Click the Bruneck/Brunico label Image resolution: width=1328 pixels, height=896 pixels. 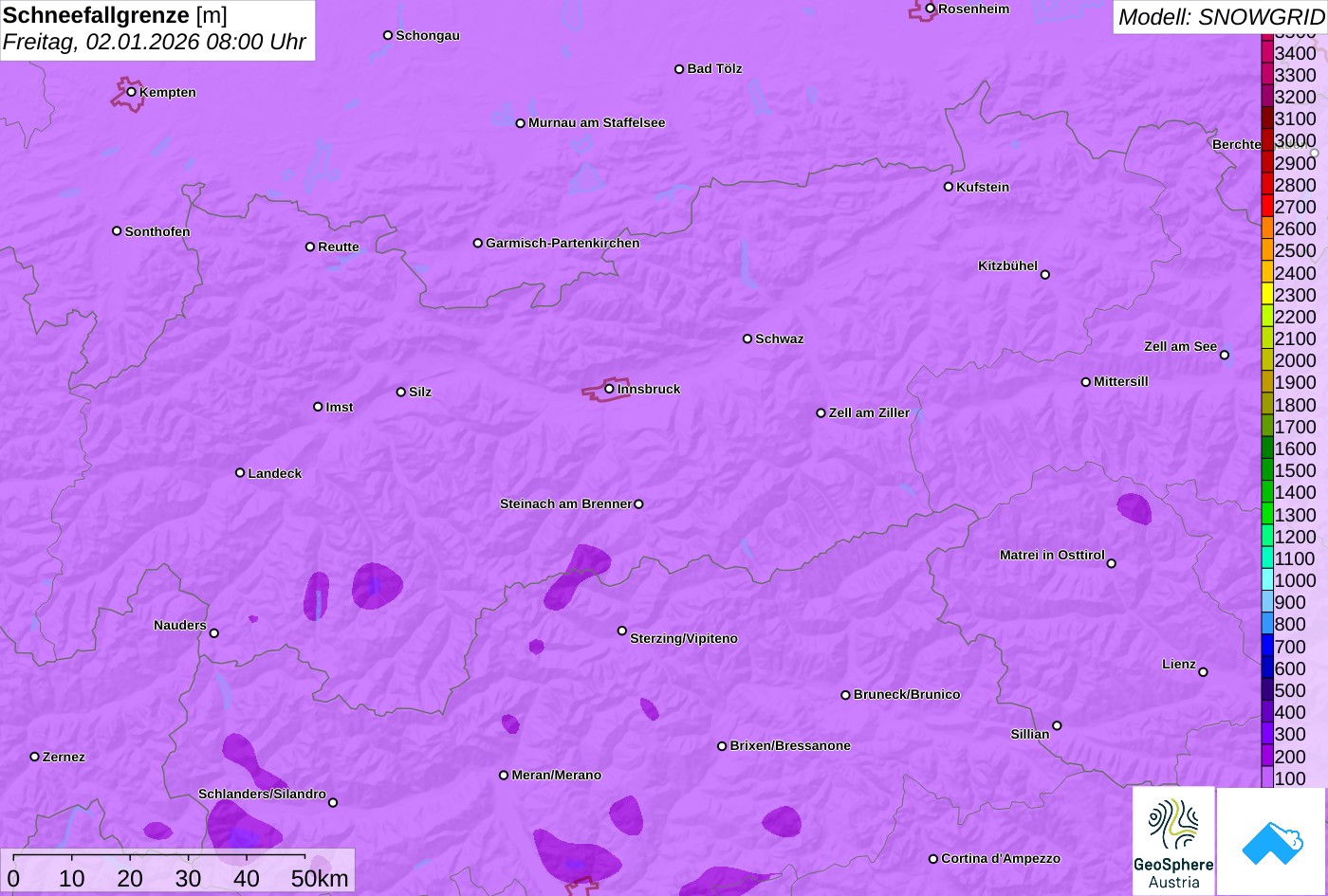[907, 694]
